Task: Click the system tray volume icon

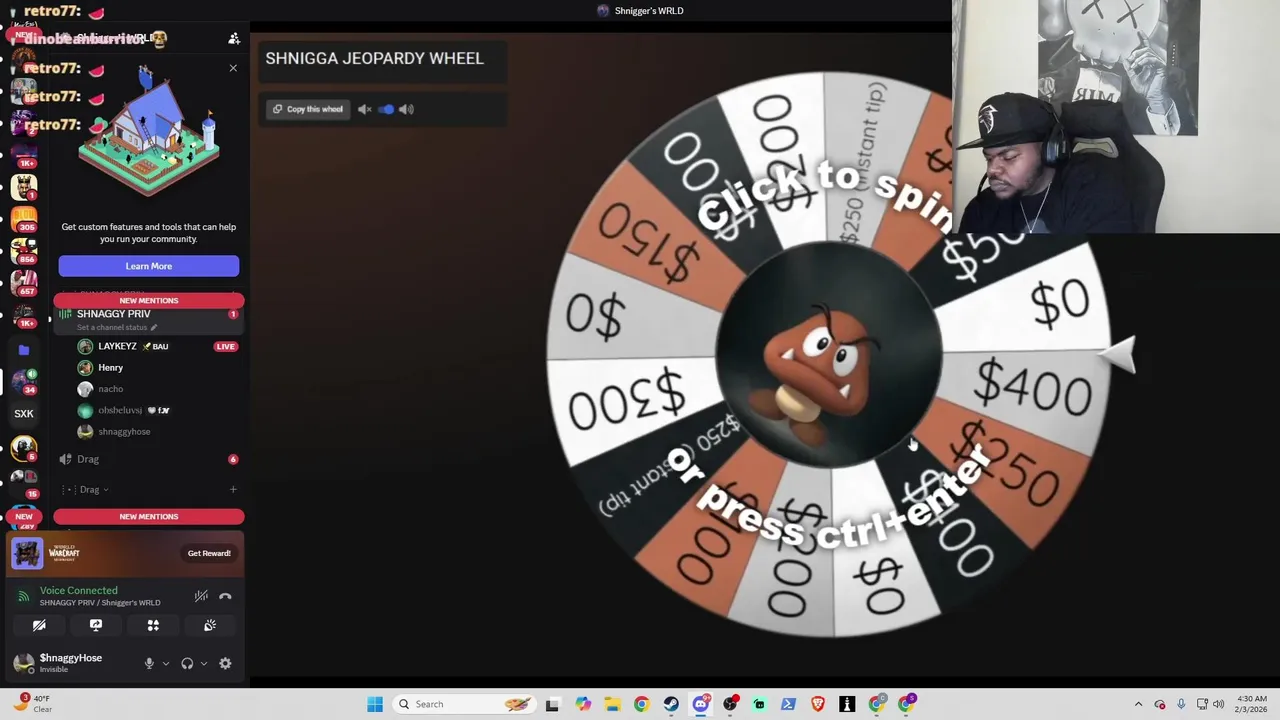Action: click(1219, 704)
